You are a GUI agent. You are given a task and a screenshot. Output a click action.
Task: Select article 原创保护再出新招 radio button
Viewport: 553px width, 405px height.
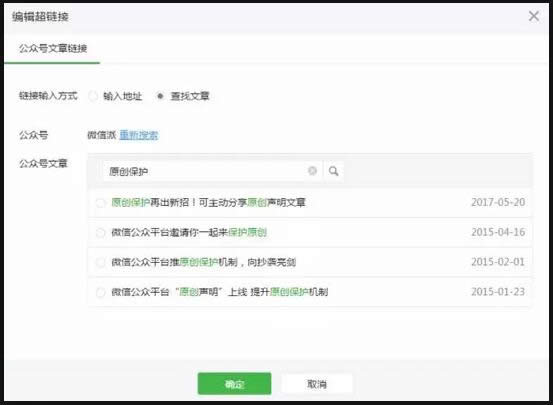pos(101,203)
